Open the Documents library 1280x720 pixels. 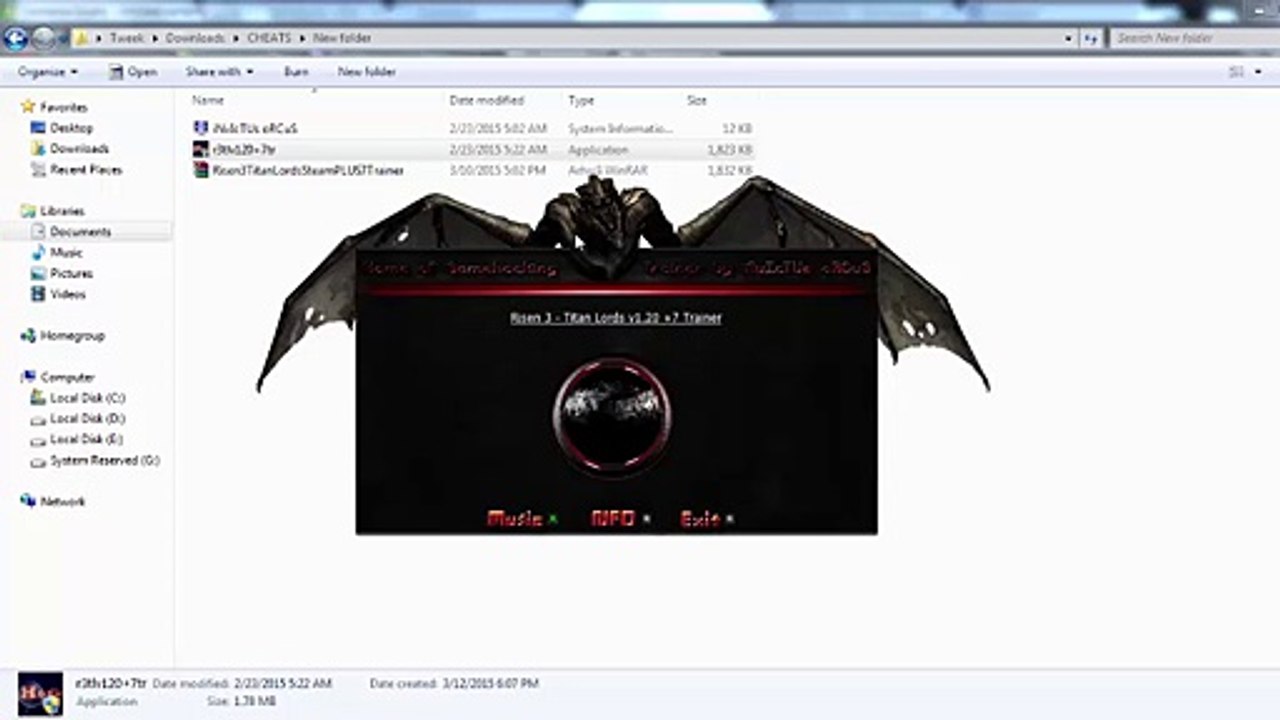coord(80,232)
